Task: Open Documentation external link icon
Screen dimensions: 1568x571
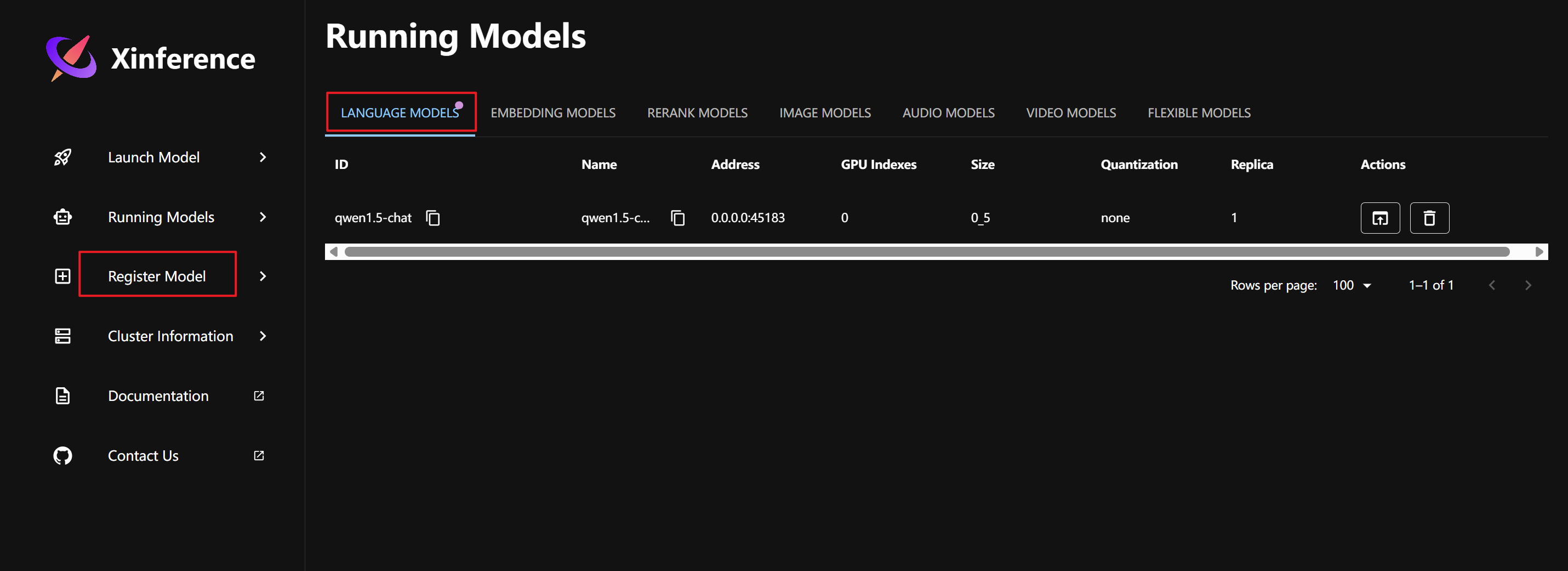Action: 259,395
